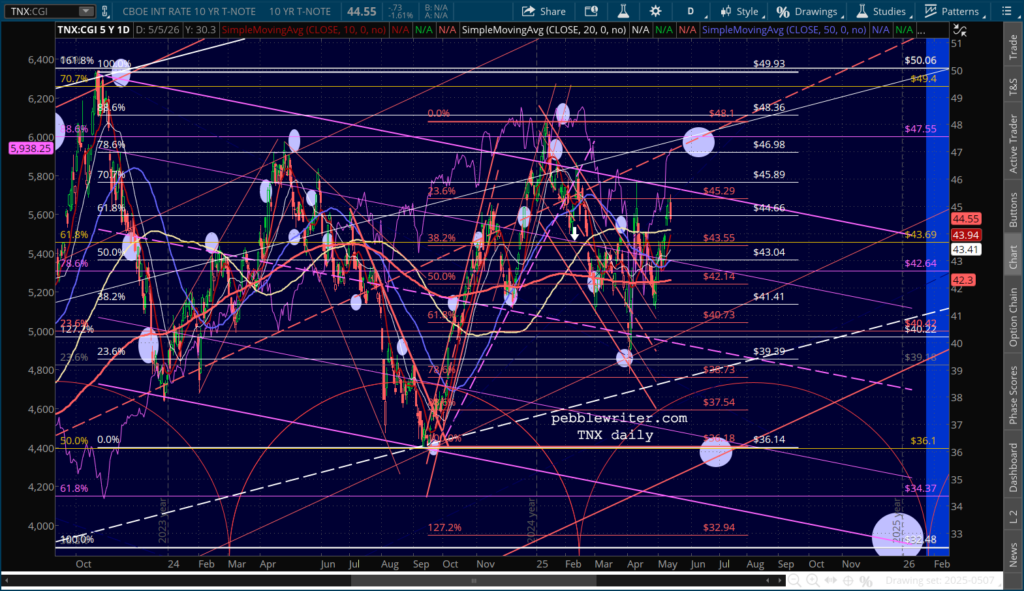Click the flask test tube icon

tap(623, 11)
